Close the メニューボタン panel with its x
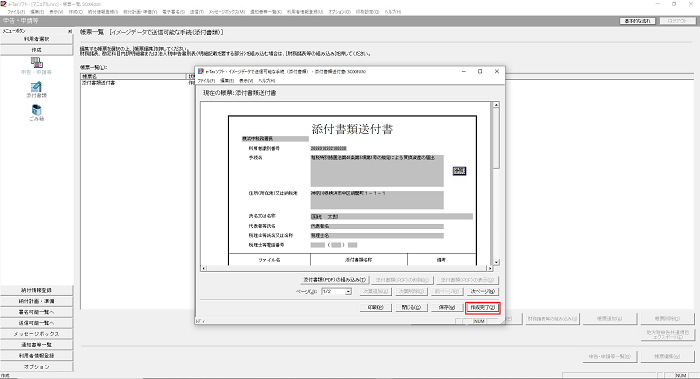The width and height of the screenshot is (700, 379). coord(70,31)
